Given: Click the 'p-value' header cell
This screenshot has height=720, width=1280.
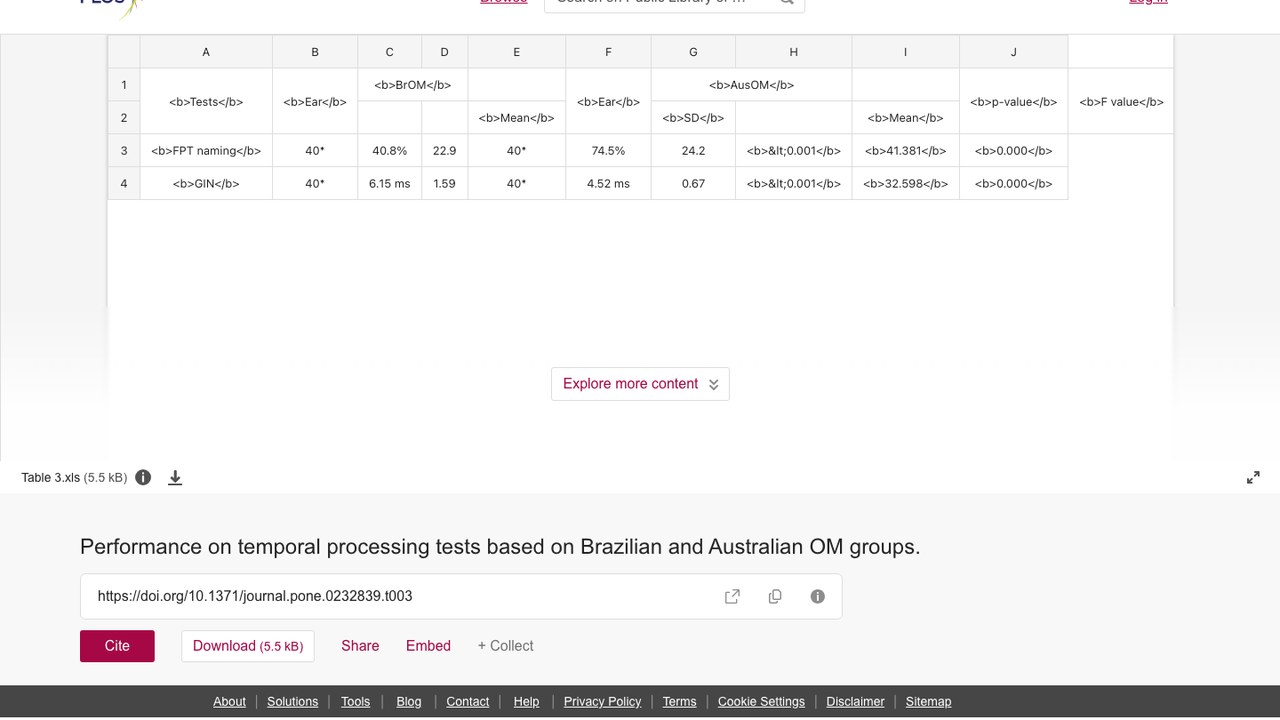Looking at the screenshot, I should tap(1013, 102).
